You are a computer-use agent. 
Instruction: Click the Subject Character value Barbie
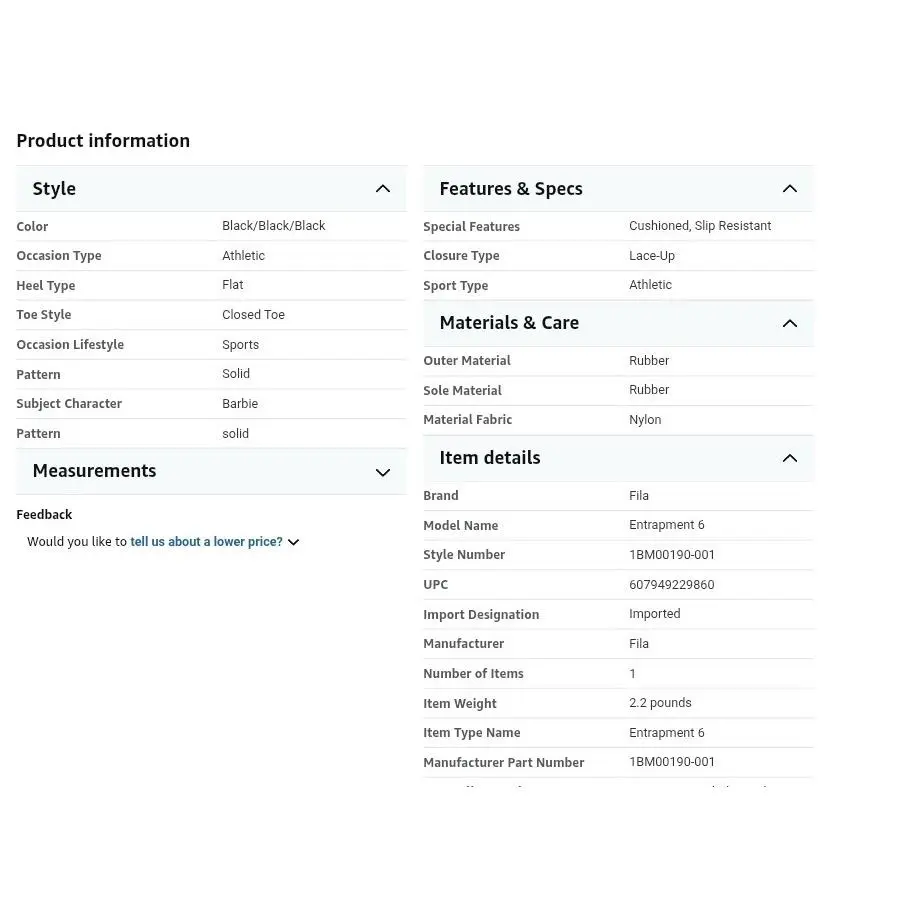pyautogui.click(x=240, y=404)
